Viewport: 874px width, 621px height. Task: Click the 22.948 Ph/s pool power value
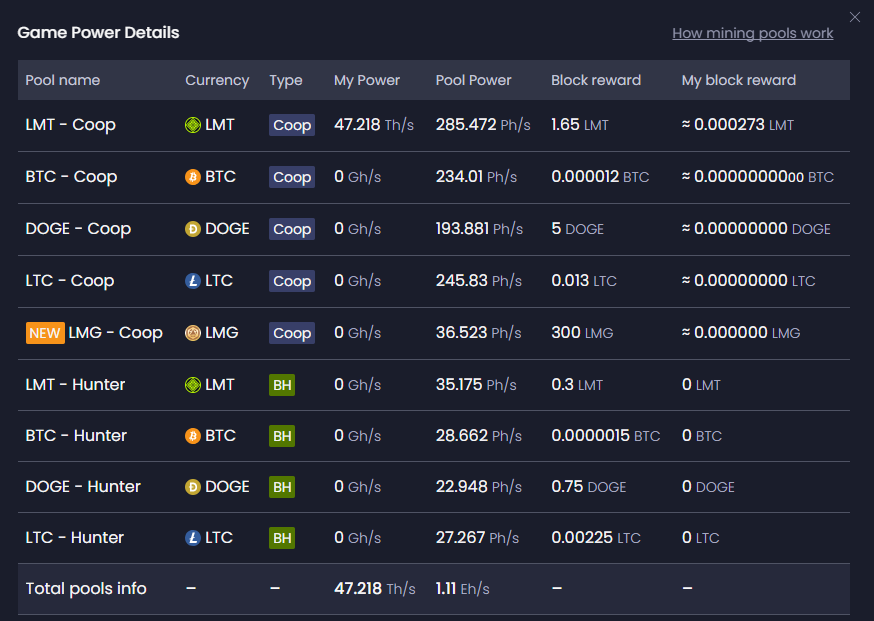pyautogui.click(x=479, y=487)
